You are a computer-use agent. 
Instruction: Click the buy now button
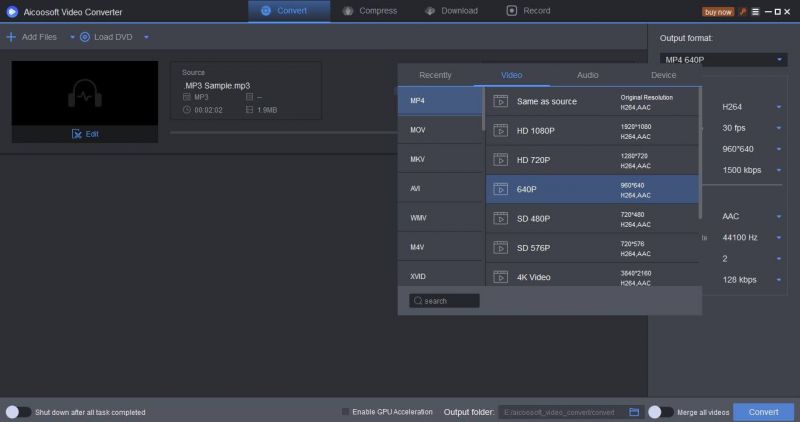(x=718, y=12)
